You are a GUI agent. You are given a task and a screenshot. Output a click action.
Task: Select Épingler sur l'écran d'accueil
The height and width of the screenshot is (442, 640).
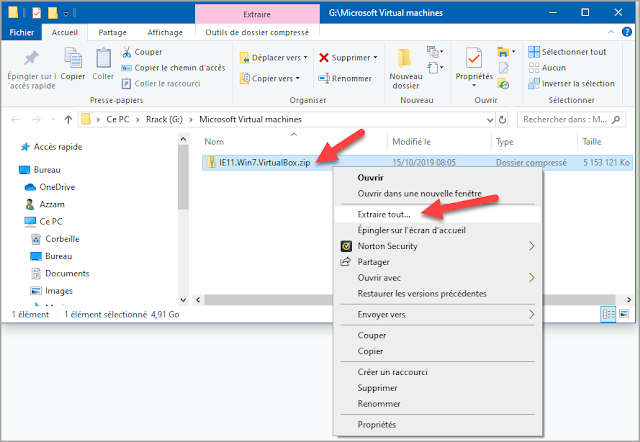[438, 230]
